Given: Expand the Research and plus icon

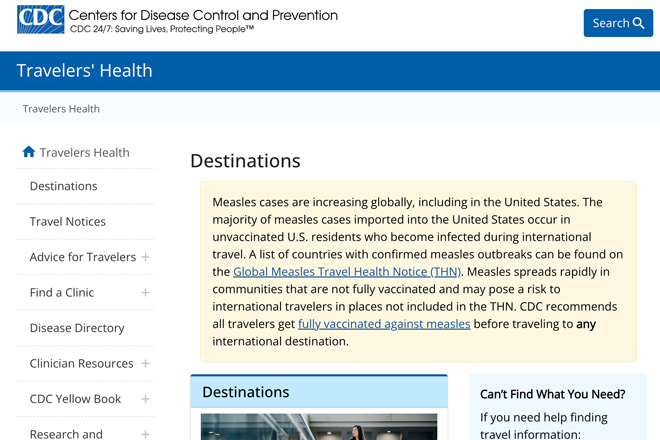Looking at the screenshot, I should pyautogui.click(x=145, y=434).
